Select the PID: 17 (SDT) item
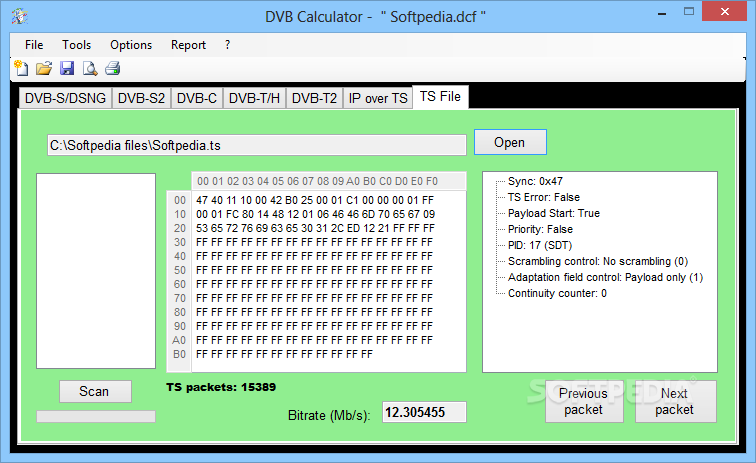The height and width of the screenshot is (463, 756). [x=540, y=245]
